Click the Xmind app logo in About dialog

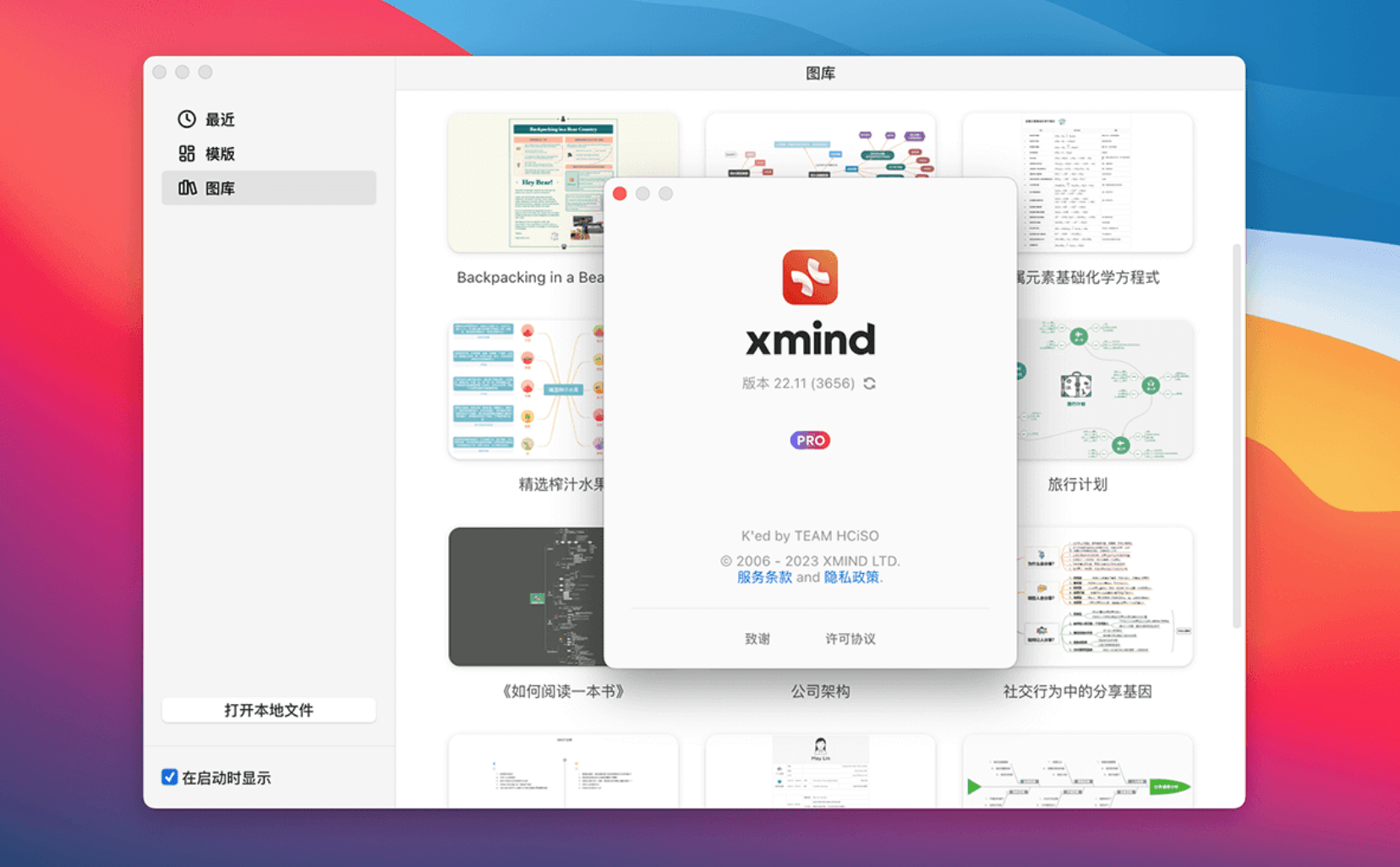pyautogui.click(x=810, y=277)
